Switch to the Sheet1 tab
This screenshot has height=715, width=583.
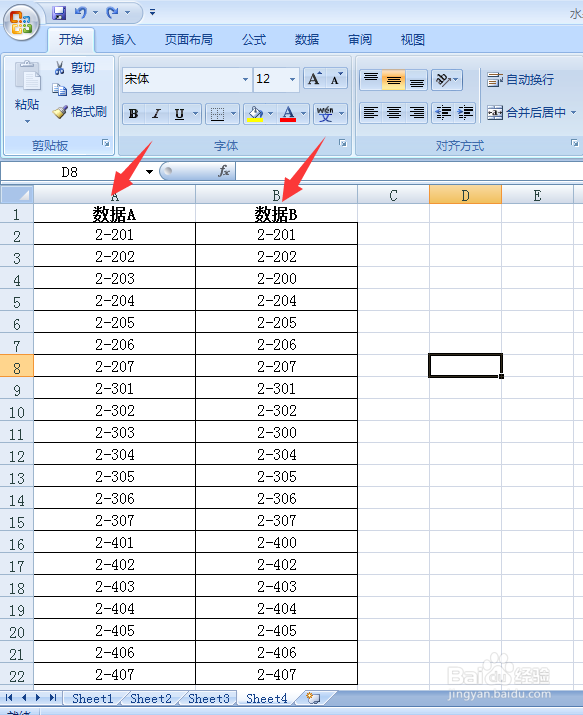(x=93, y=698)
